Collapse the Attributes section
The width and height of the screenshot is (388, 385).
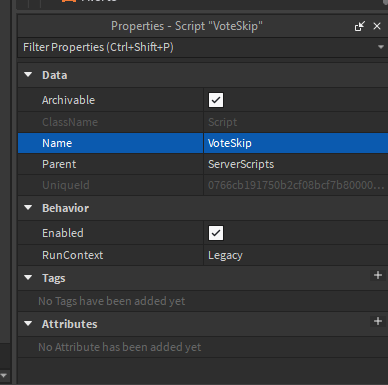pyautogui.click(x=28, y=323)
